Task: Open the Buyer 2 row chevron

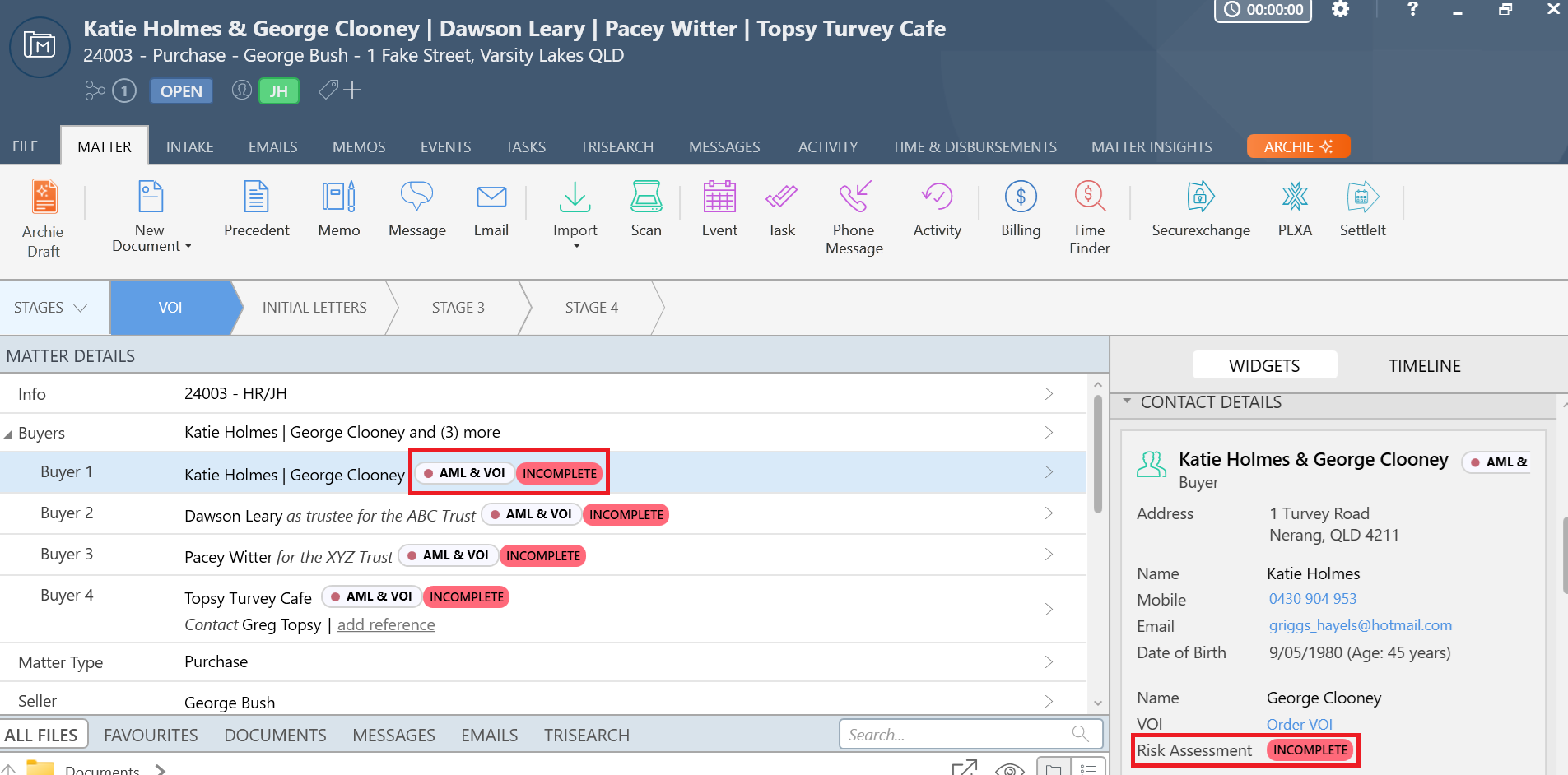Action: click(x=1049, y=513)
